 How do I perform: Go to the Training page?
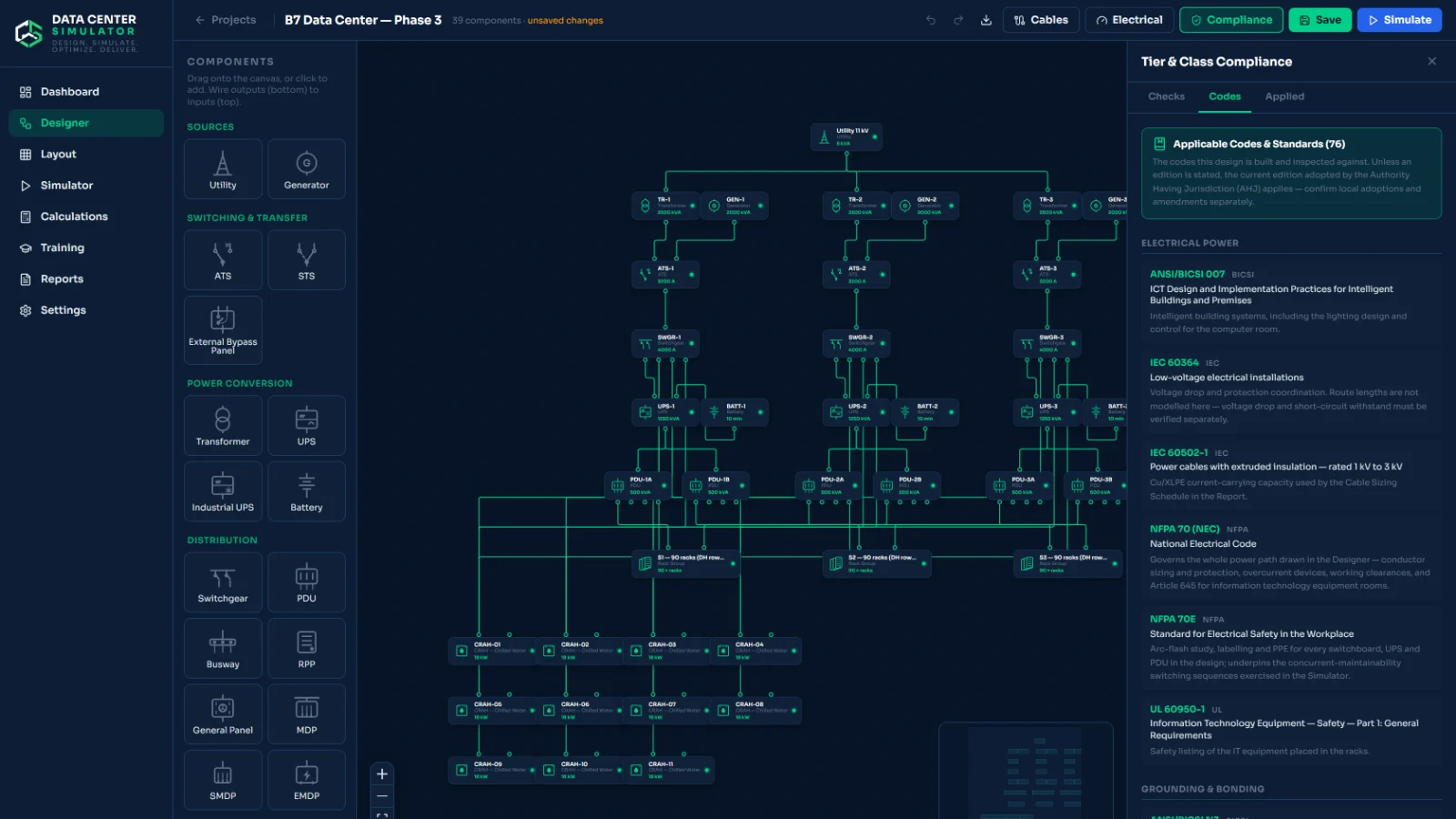(86, 248)
